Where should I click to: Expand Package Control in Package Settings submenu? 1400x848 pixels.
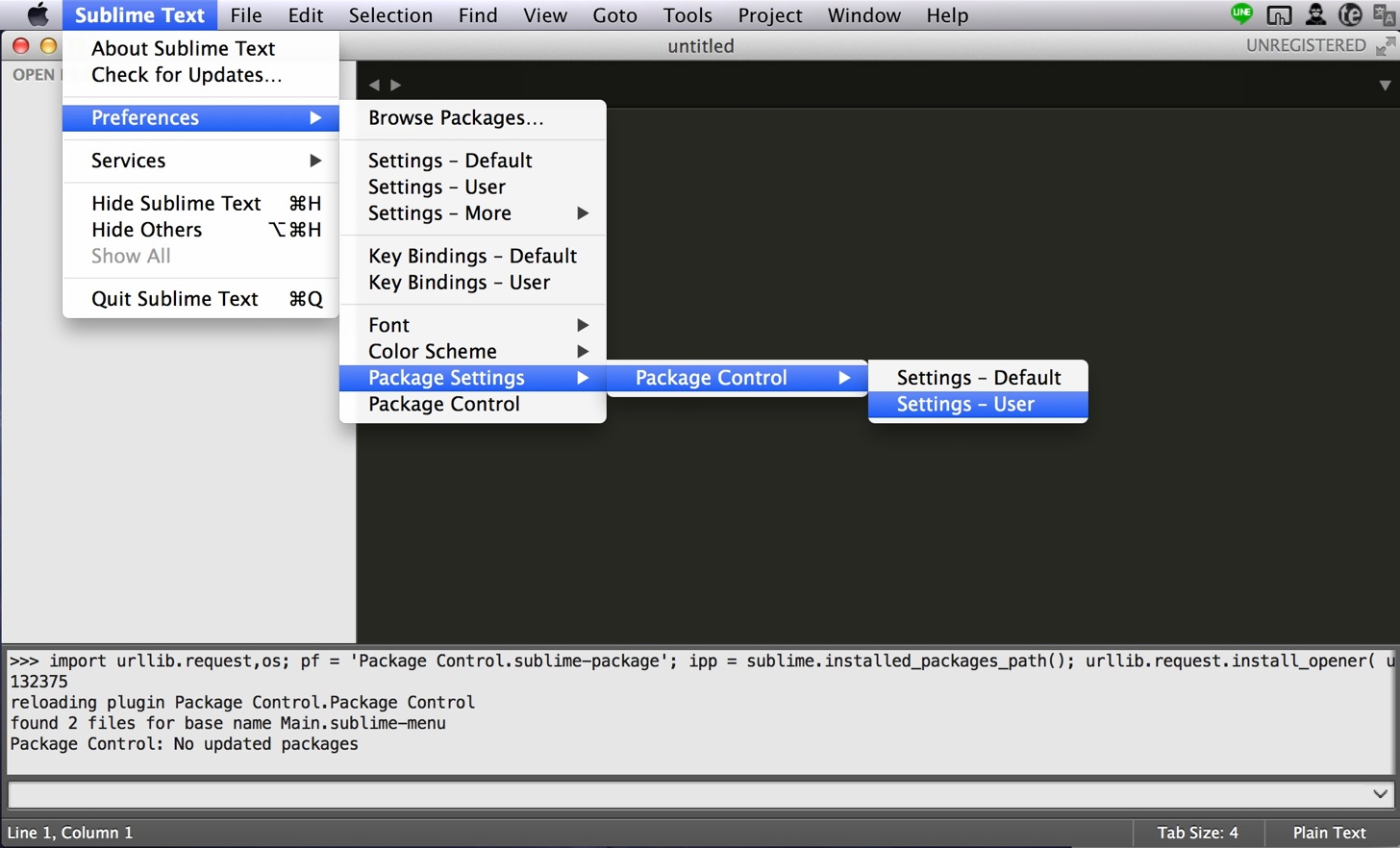[737, 378]
